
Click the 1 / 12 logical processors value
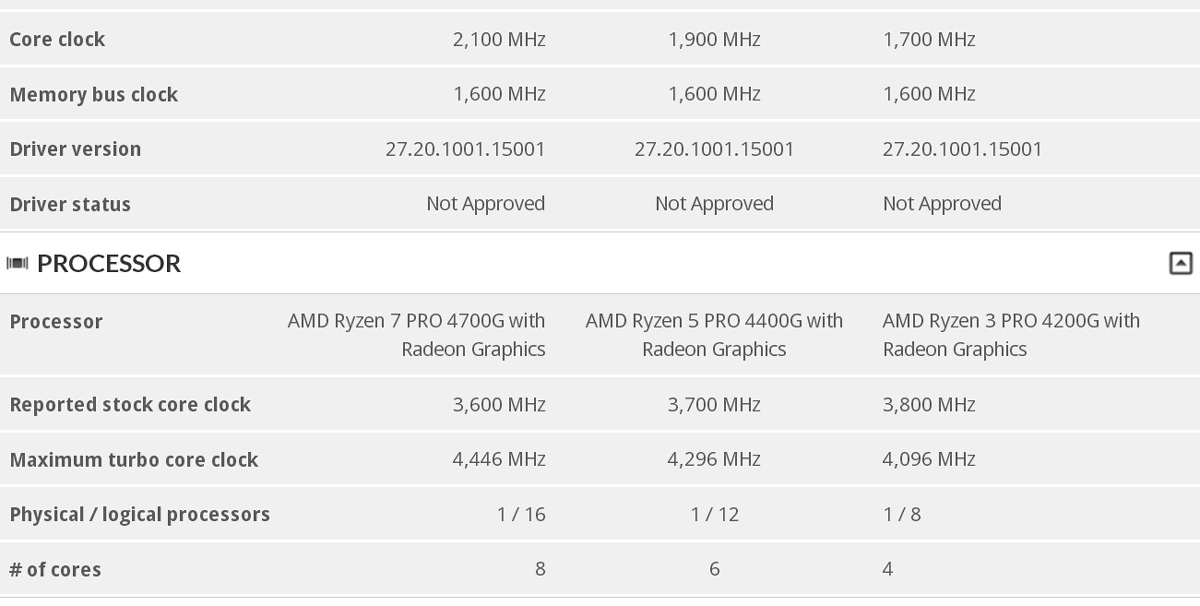click(714, 515)
